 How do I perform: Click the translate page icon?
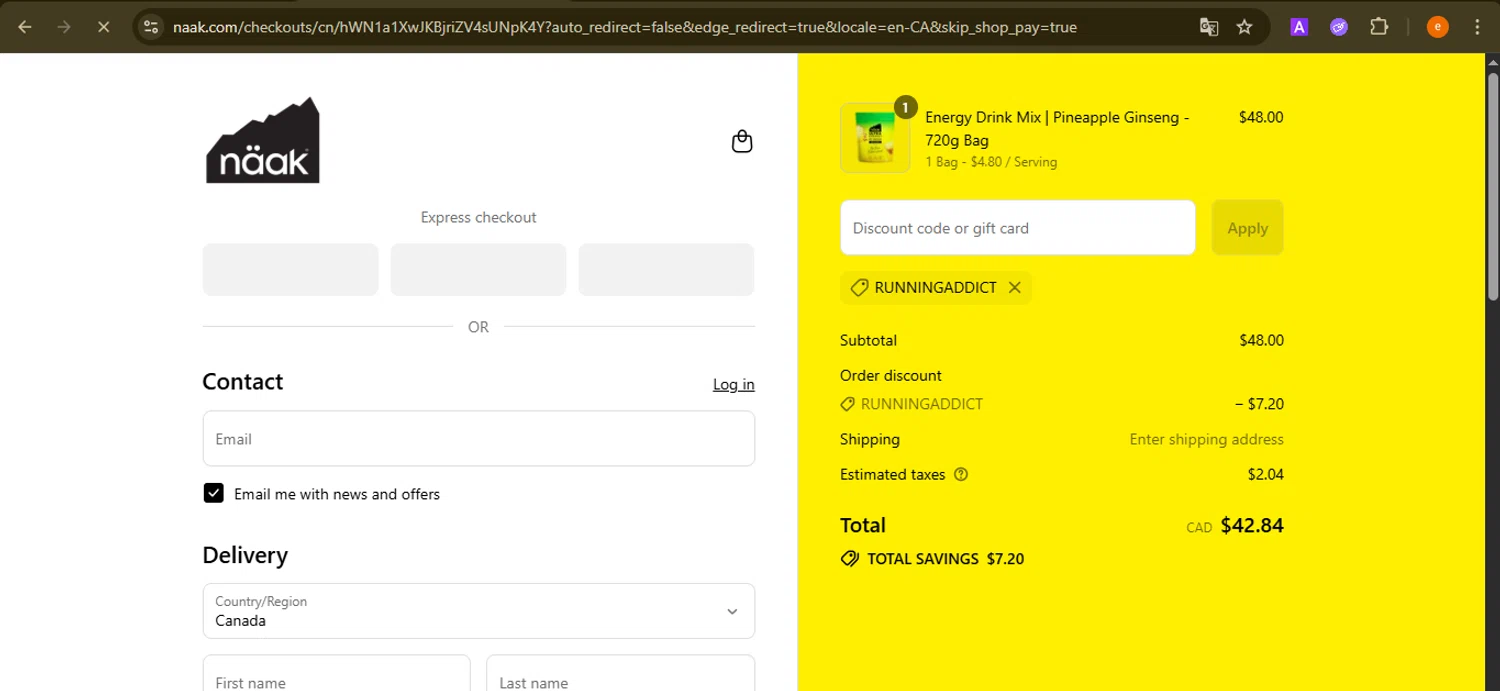[1209, 27]
